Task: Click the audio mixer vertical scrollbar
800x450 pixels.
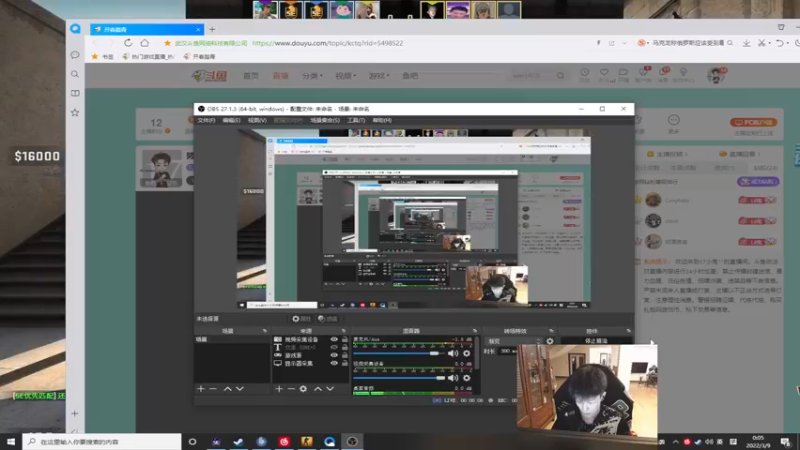Action: (x=477, y=352)
